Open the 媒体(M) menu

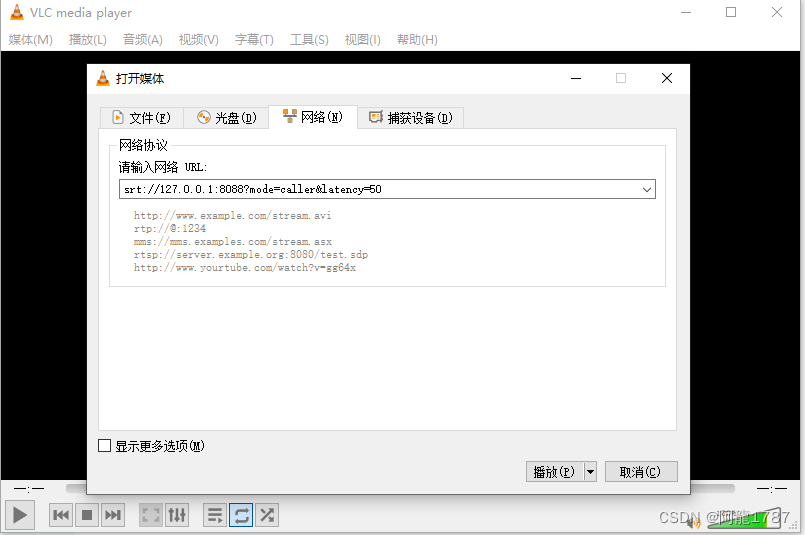tap(31, 40)
